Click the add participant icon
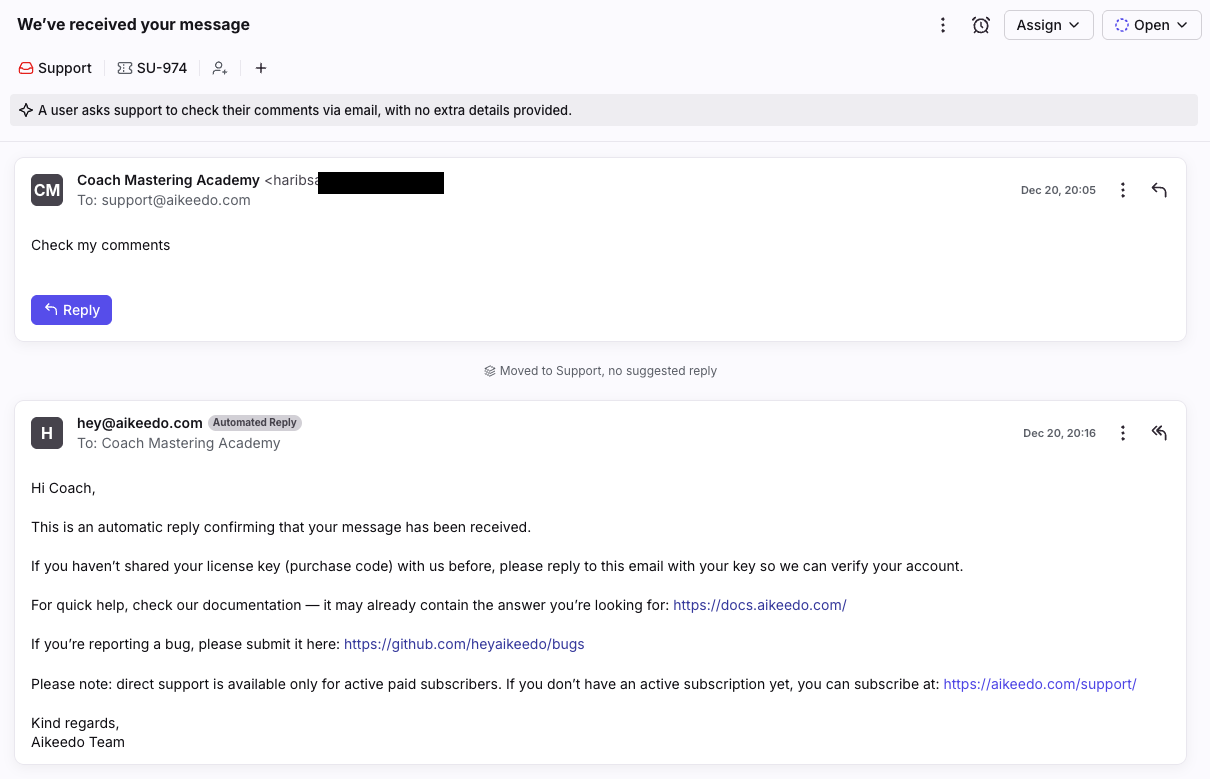The height and width of the screenshot is (779, 1210). coord(220,68)
